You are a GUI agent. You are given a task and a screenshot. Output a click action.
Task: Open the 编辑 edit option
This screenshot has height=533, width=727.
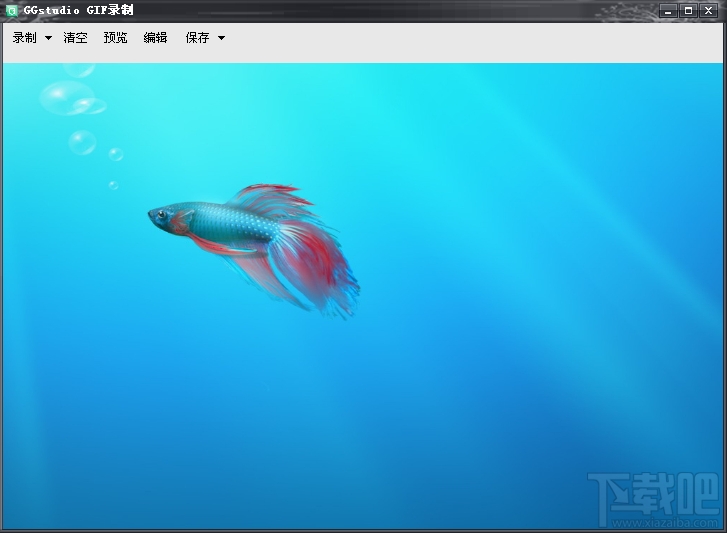(x=155, y=38)
